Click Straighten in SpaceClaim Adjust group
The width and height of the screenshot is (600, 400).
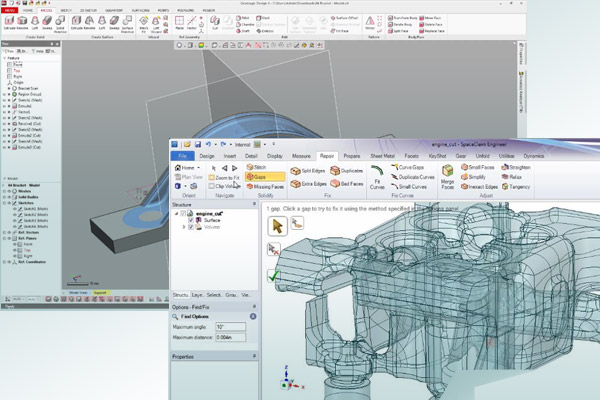point(516,167)
